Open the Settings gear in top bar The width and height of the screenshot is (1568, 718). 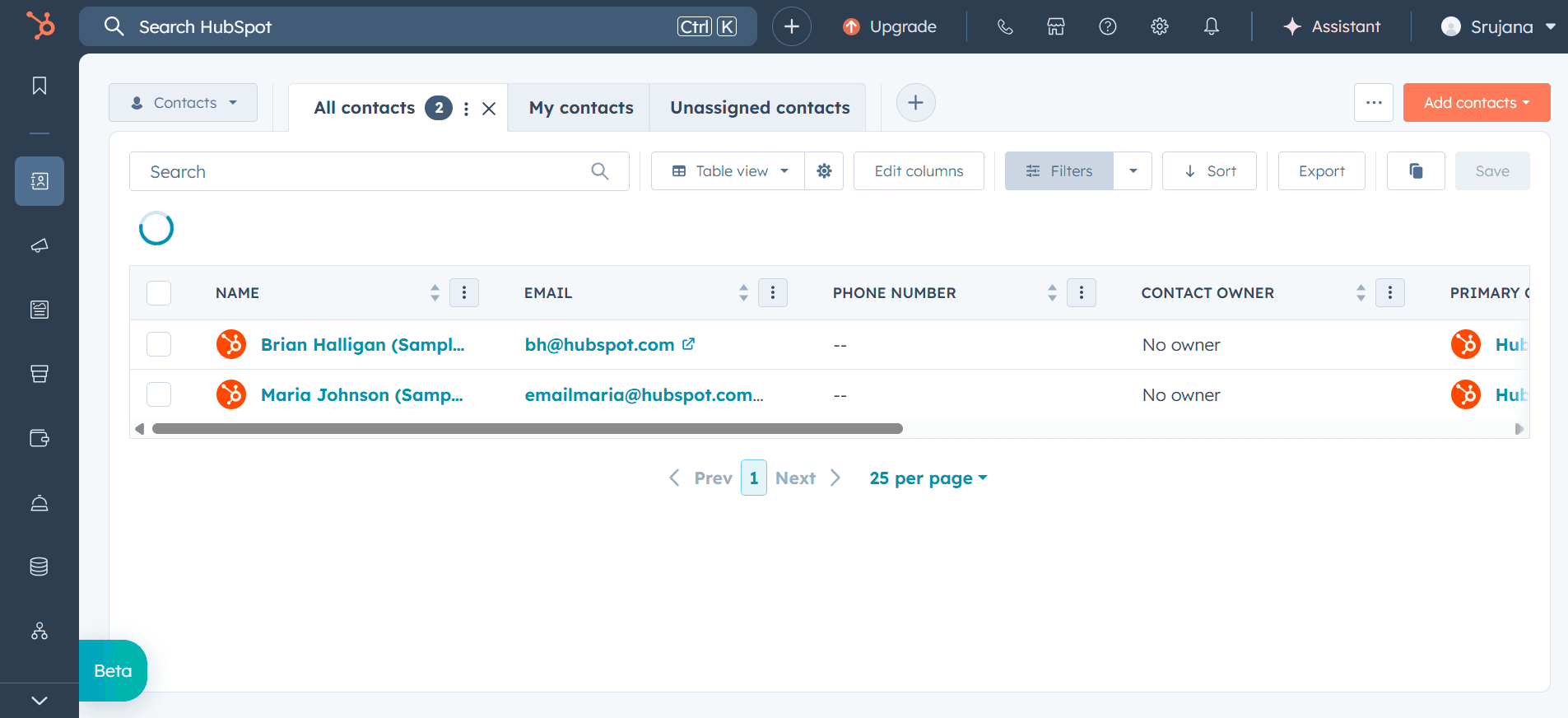(x=1160, y=26)
